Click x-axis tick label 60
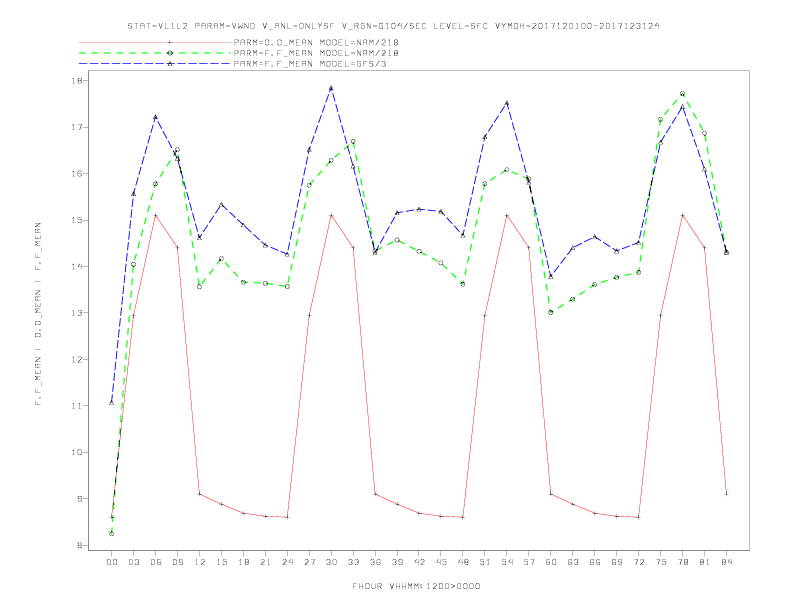Screen dimensions: 792x612 551,562
